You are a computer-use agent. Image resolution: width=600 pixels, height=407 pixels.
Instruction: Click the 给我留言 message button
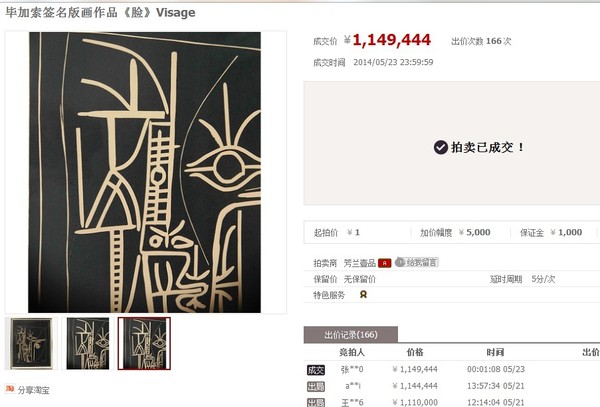coord(417,262)
